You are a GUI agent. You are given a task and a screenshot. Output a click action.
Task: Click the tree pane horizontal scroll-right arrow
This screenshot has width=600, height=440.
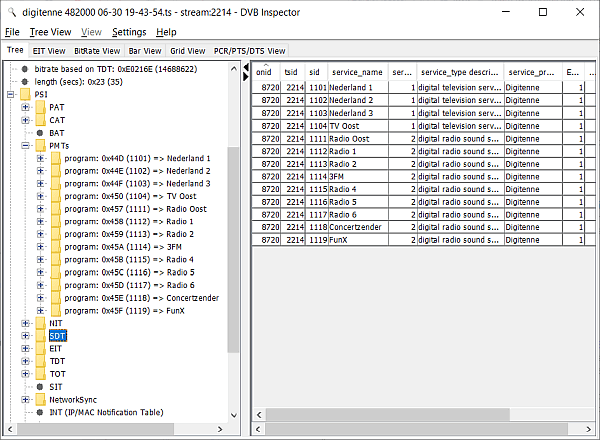220,429
